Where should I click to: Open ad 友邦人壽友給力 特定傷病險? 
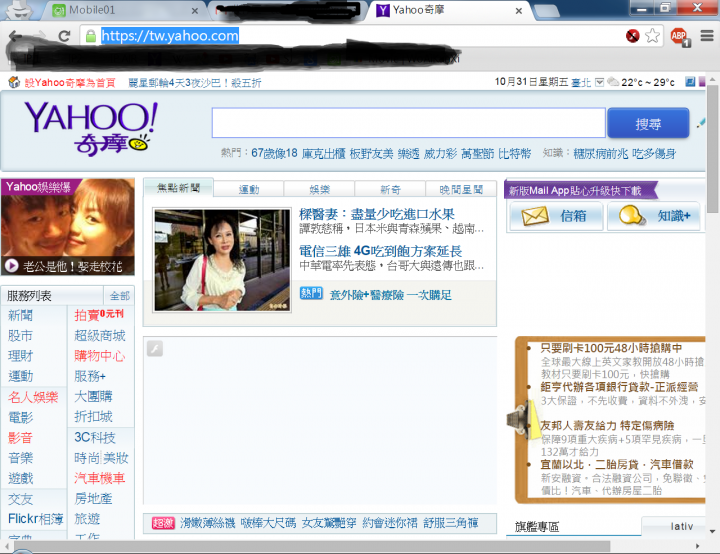pyautogui.click(x=607, y=425)
